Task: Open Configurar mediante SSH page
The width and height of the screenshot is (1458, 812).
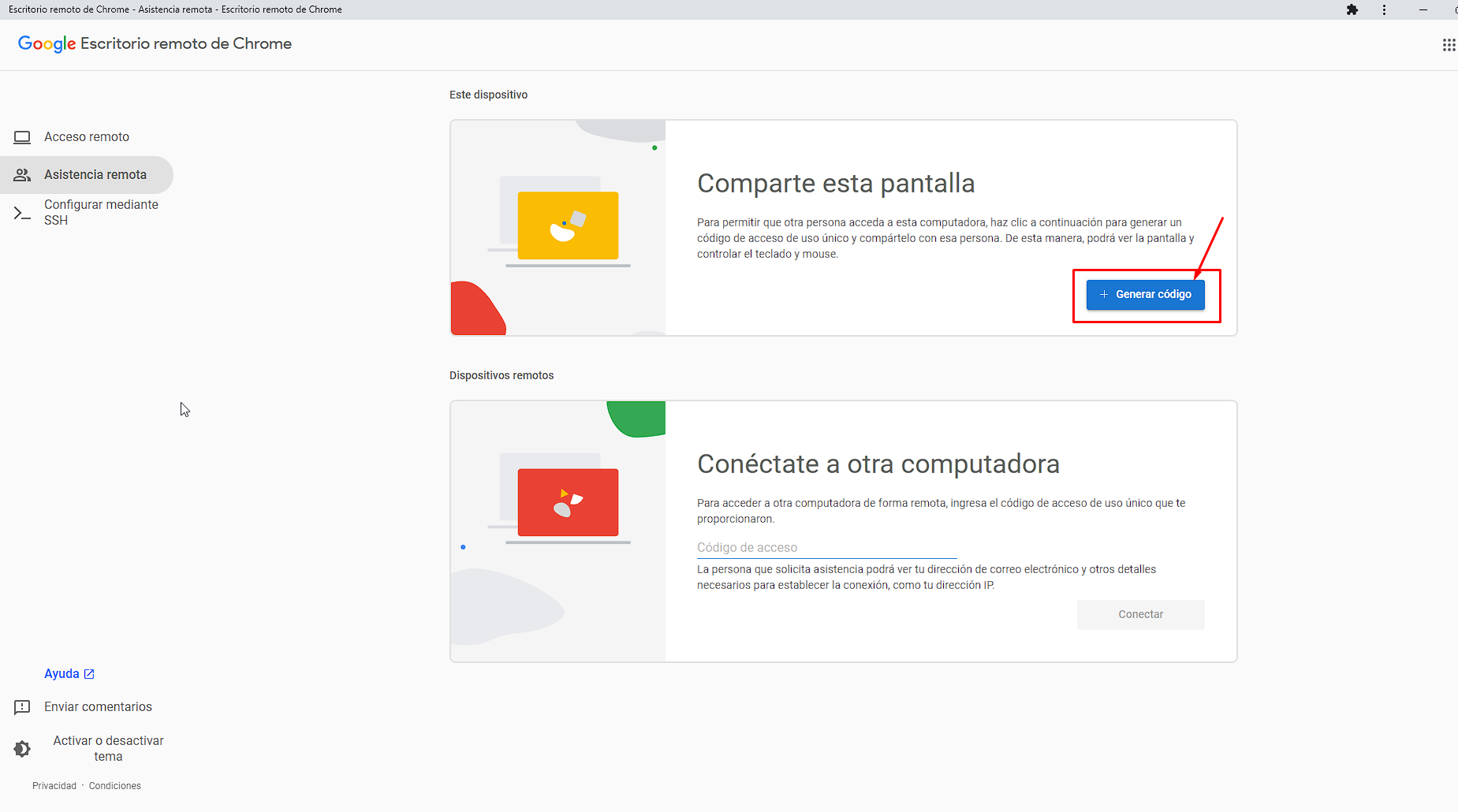Action: [87, 213]
